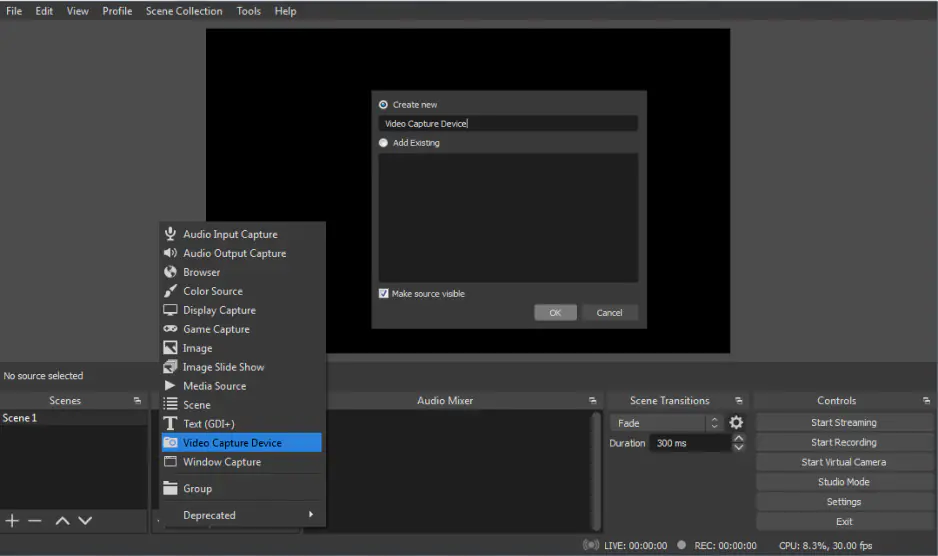Open transition properties gear icon
The height and width of the screenshot is (556, 938).
[x=736, y=423]
